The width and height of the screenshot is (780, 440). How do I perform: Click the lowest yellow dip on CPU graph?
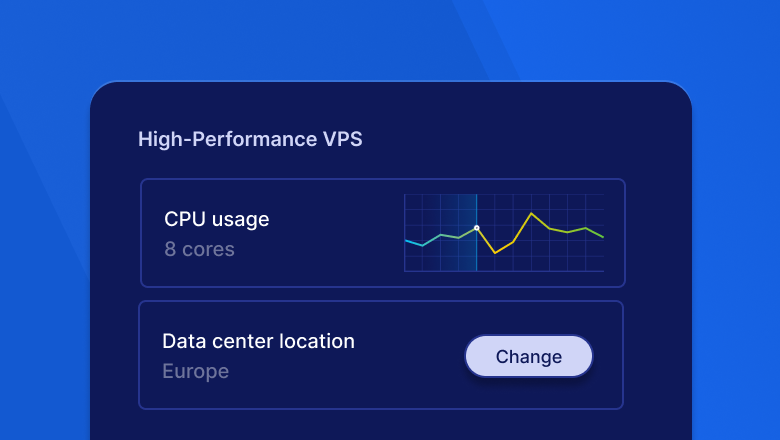tap(495, 253)
